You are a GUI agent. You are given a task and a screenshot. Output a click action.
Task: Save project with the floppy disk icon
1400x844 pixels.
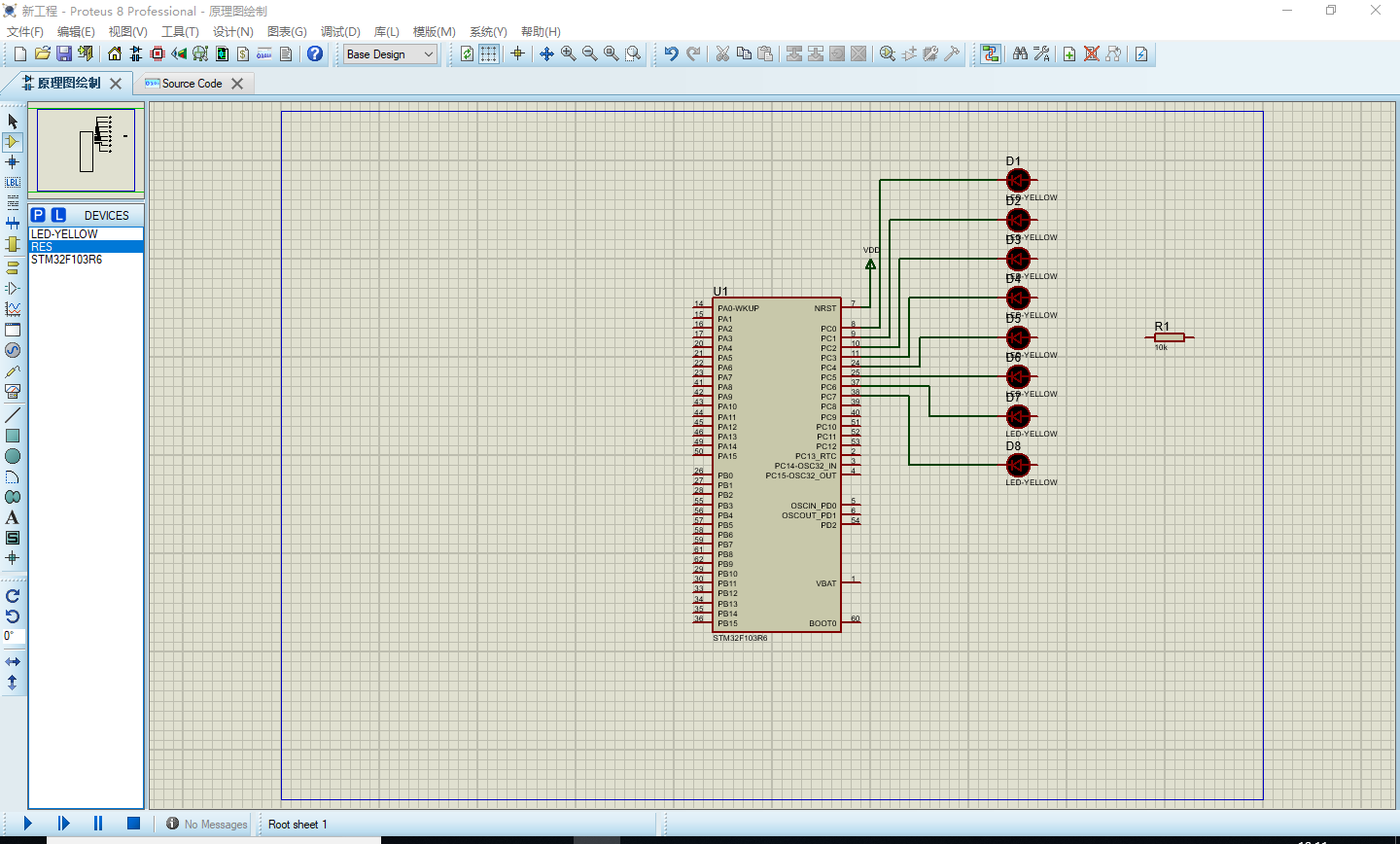63,53
